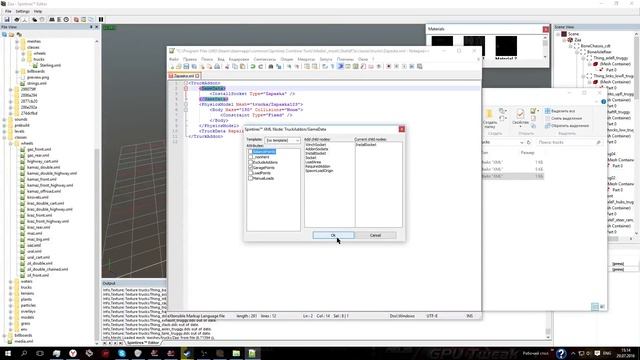Open Синтаксисы menu in Notepad++
Image resolution: width=640 pixels, height=360 pixels.
coord(264,60)
